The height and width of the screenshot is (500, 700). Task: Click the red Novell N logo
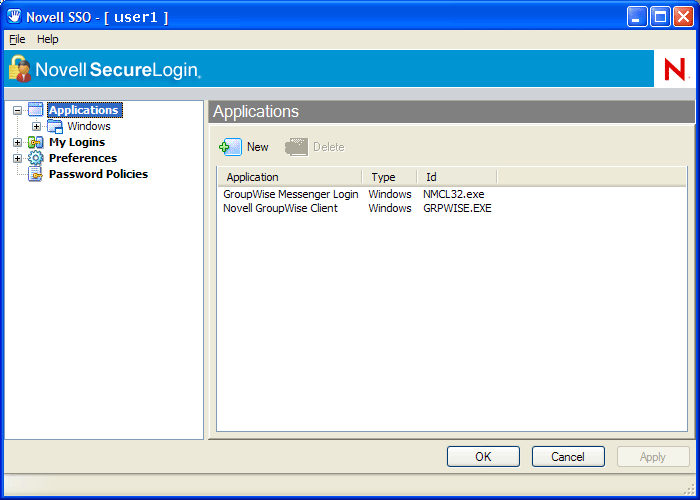pos(675,70)
